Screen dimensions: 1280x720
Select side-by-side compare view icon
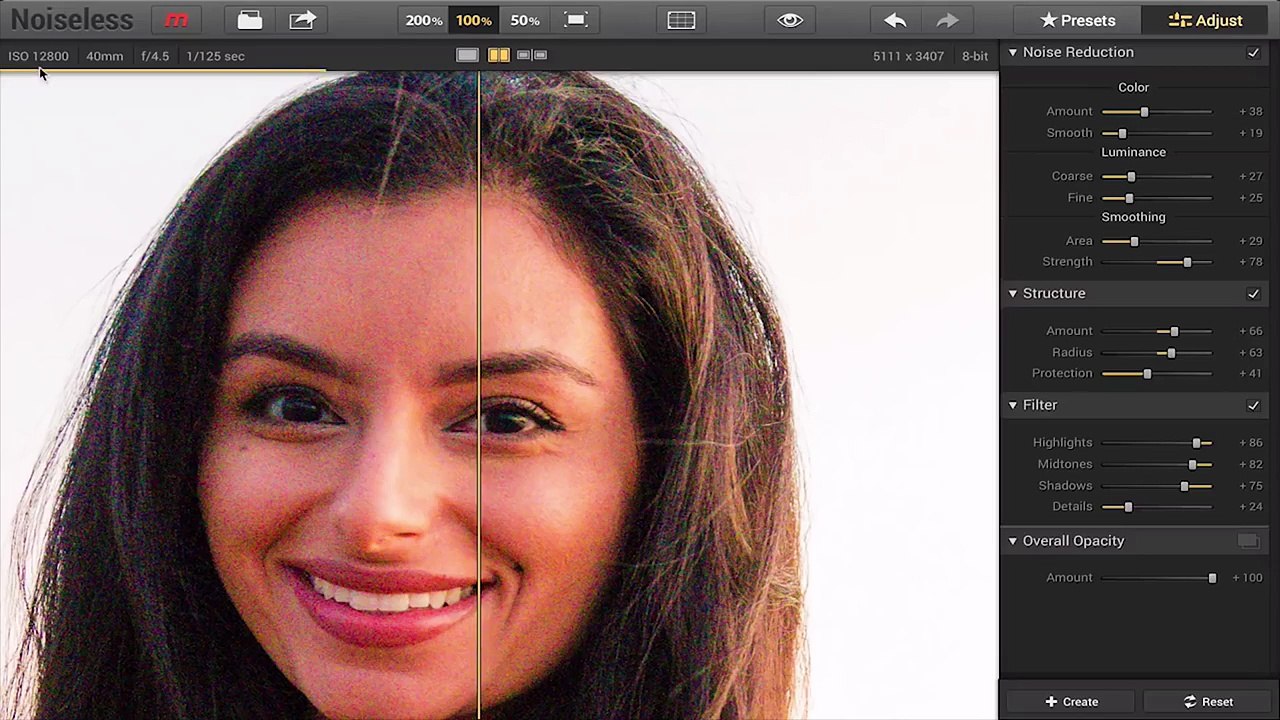532,55
